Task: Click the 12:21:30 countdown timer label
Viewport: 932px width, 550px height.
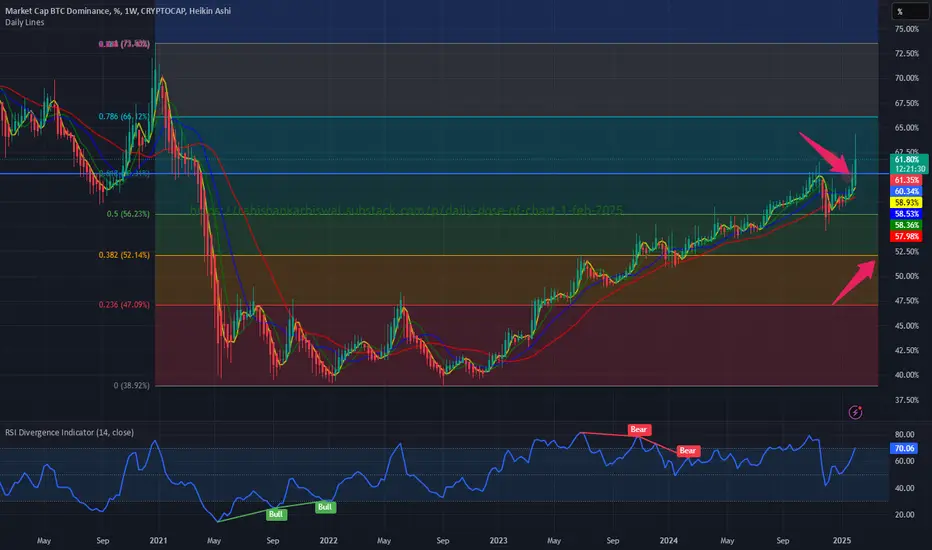Action: [x=909, y=169]
